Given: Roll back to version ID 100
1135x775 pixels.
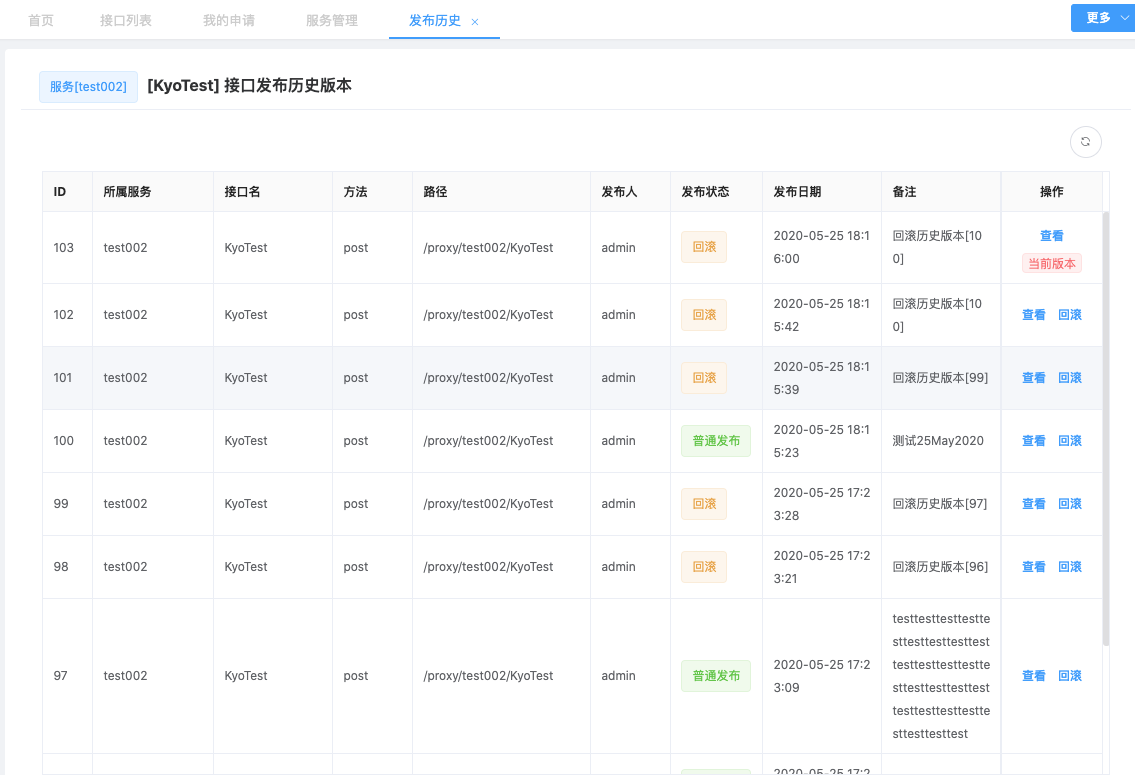Looking at the screenshot, I should (x=1070, y=441).
